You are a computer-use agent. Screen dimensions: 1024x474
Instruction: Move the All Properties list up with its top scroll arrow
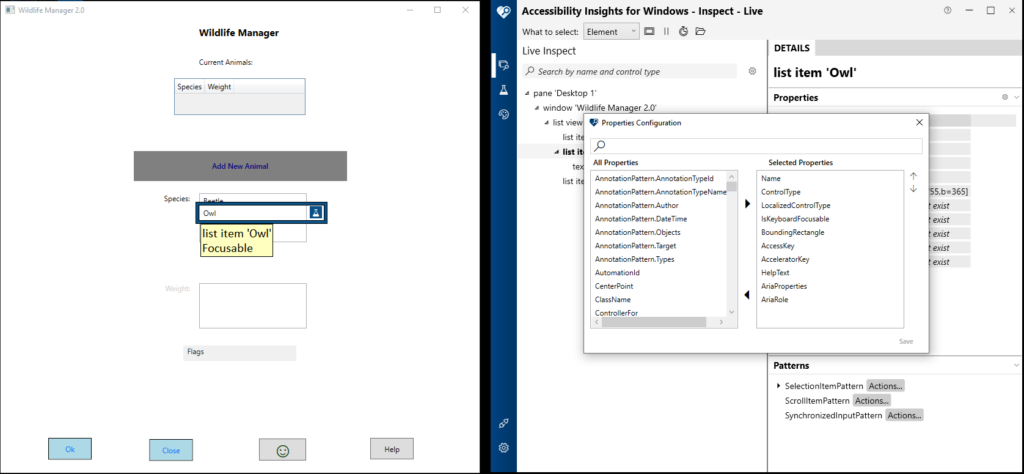[x=731, y=176]
